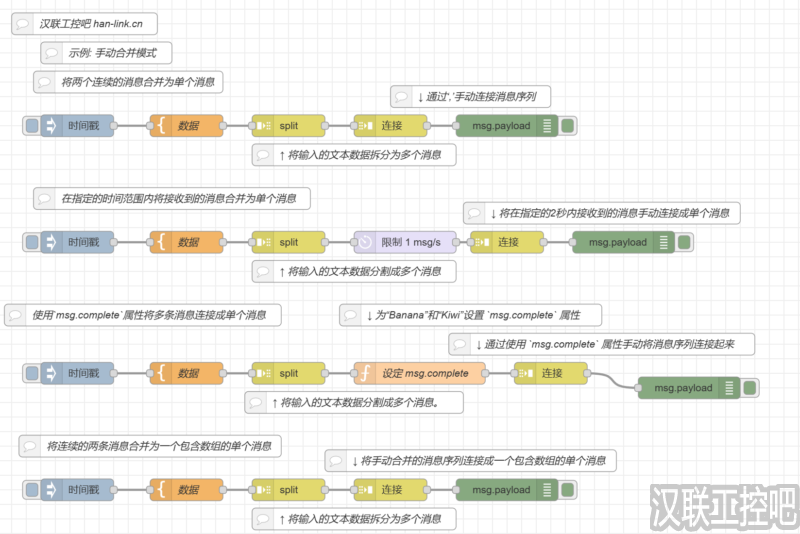Trigger the inject button in the msg.complete flow
This screenshot has width=800, height=534.
pos(32,373)
